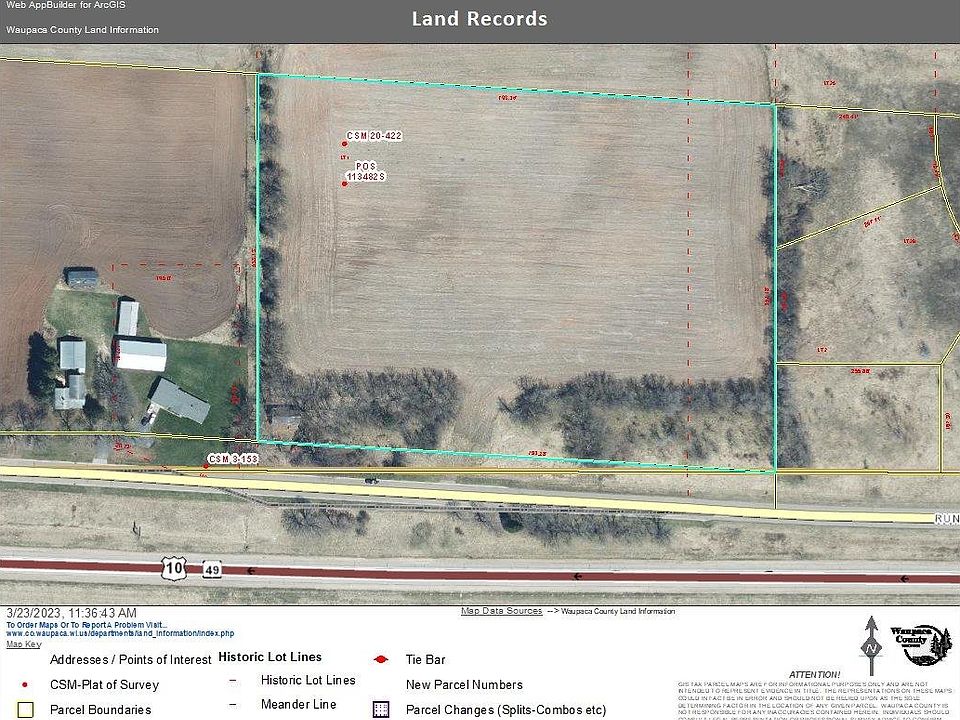Click the CSM-Plat of Survey red dot symbol
Image resolution: width=960 pixels, height=720 pixels.
(x=25, y=685)
